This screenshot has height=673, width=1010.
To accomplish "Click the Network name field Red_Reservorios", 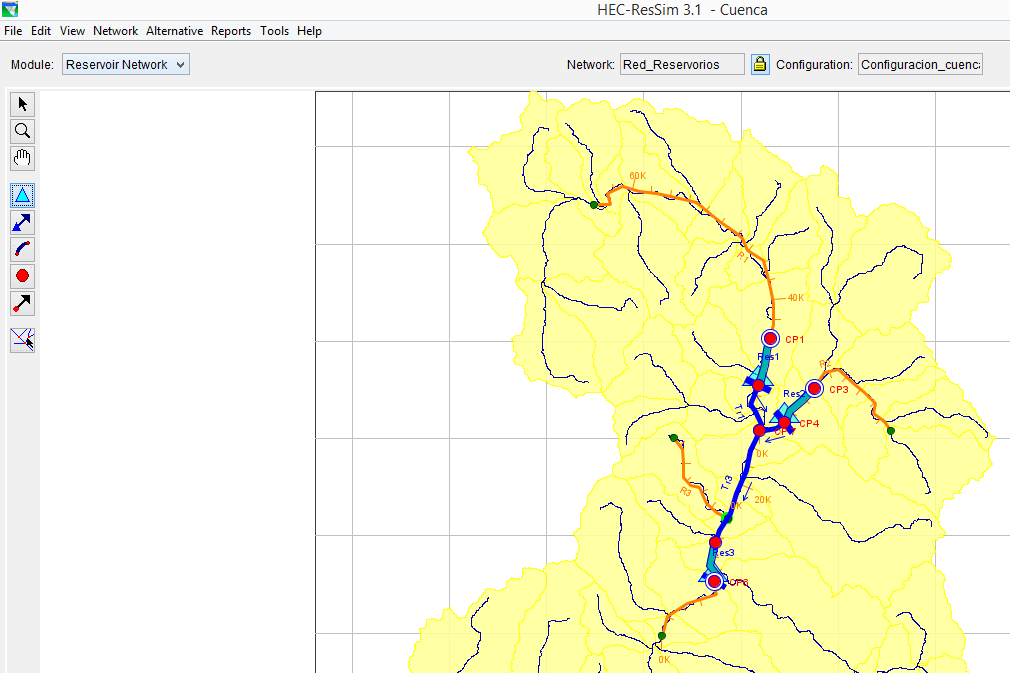I will (682, 64).
